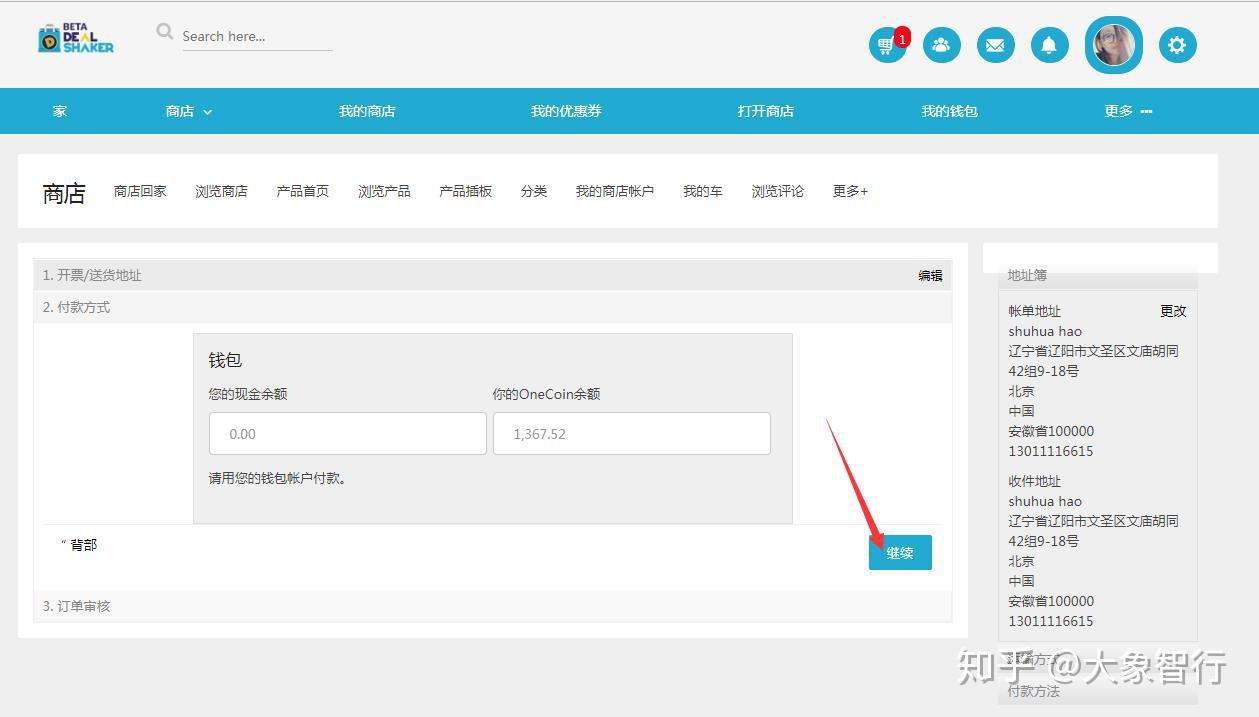Switch to 我的优惠券 section
1259x717 pixels.
coord(565,111)
